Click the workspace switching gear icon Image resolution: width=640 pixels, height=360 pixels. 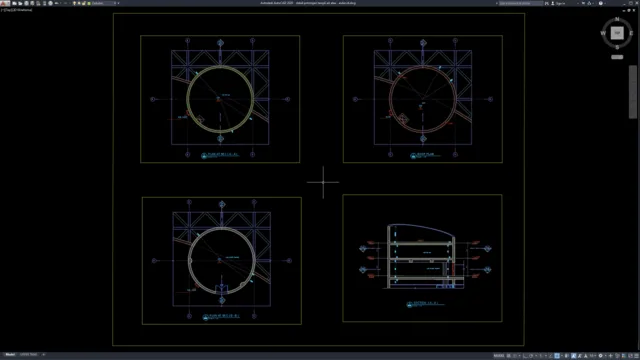[600, 356]
